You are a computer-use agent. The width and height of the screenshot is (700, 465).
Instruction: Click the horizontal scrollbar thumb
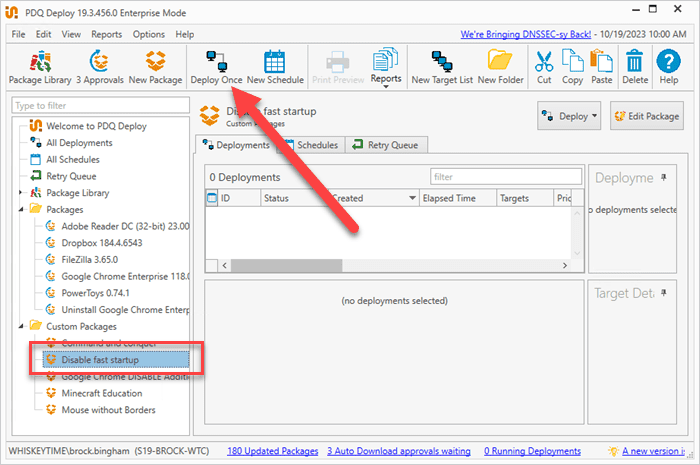287,266
